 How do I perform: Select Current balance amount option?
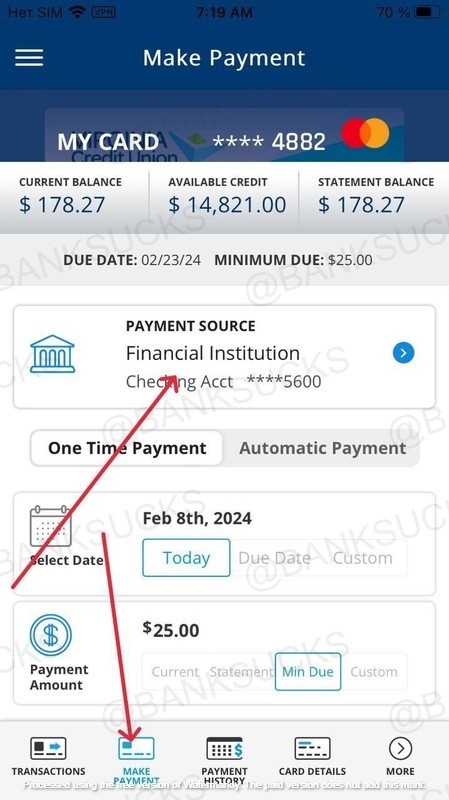click(175, 671)
